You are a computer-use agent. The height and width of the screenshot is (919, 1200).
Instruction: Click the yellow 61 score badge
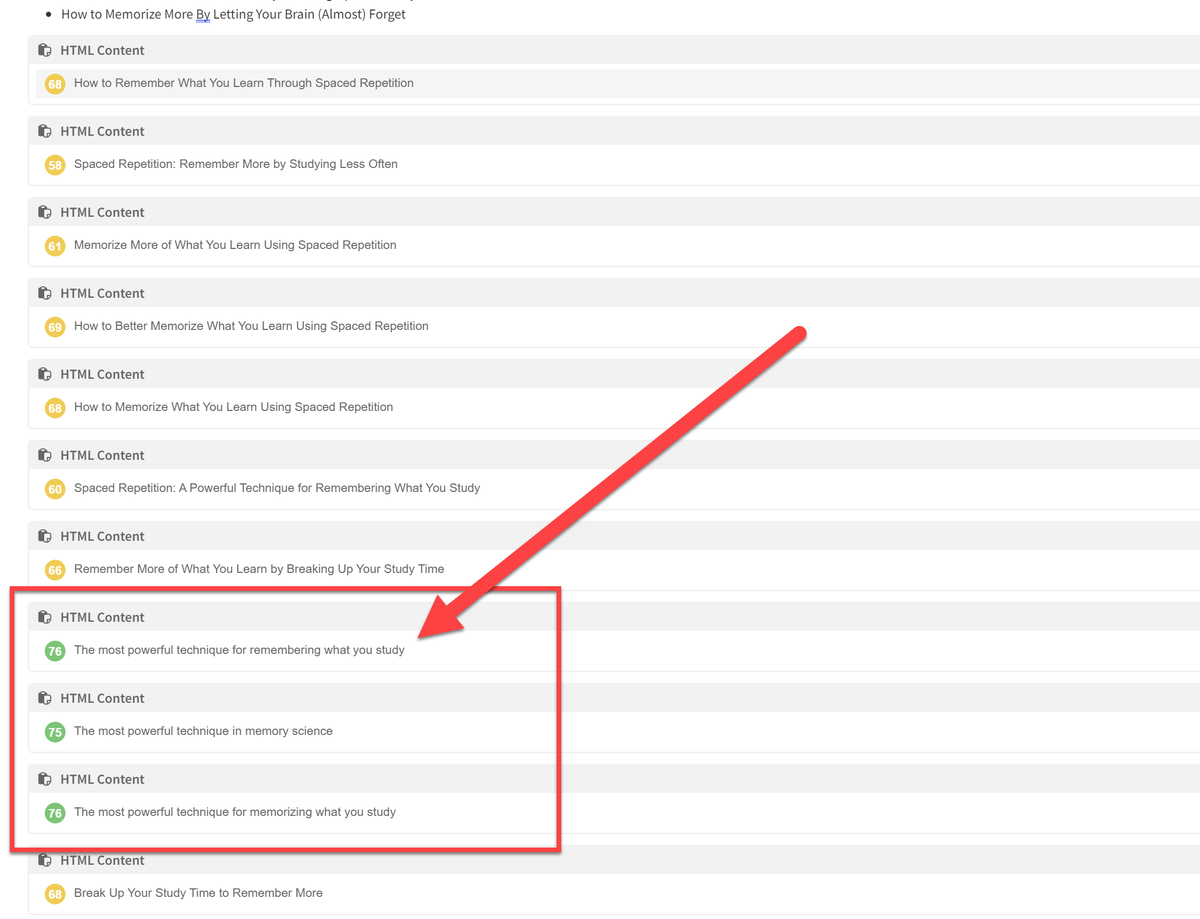coord(55,246)
